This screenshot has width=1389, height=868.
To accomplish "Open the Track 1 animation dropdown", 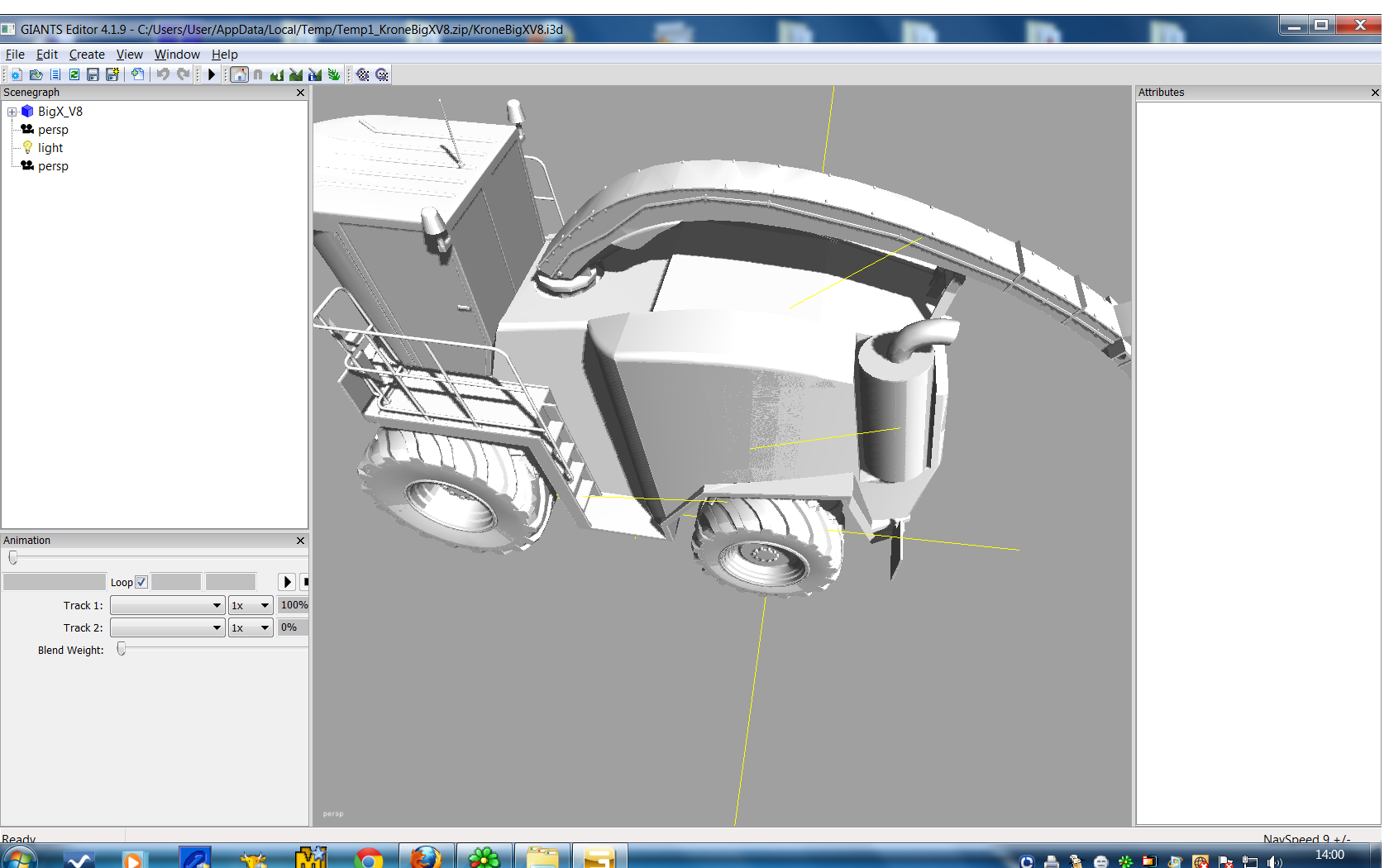I will [168, 605].
